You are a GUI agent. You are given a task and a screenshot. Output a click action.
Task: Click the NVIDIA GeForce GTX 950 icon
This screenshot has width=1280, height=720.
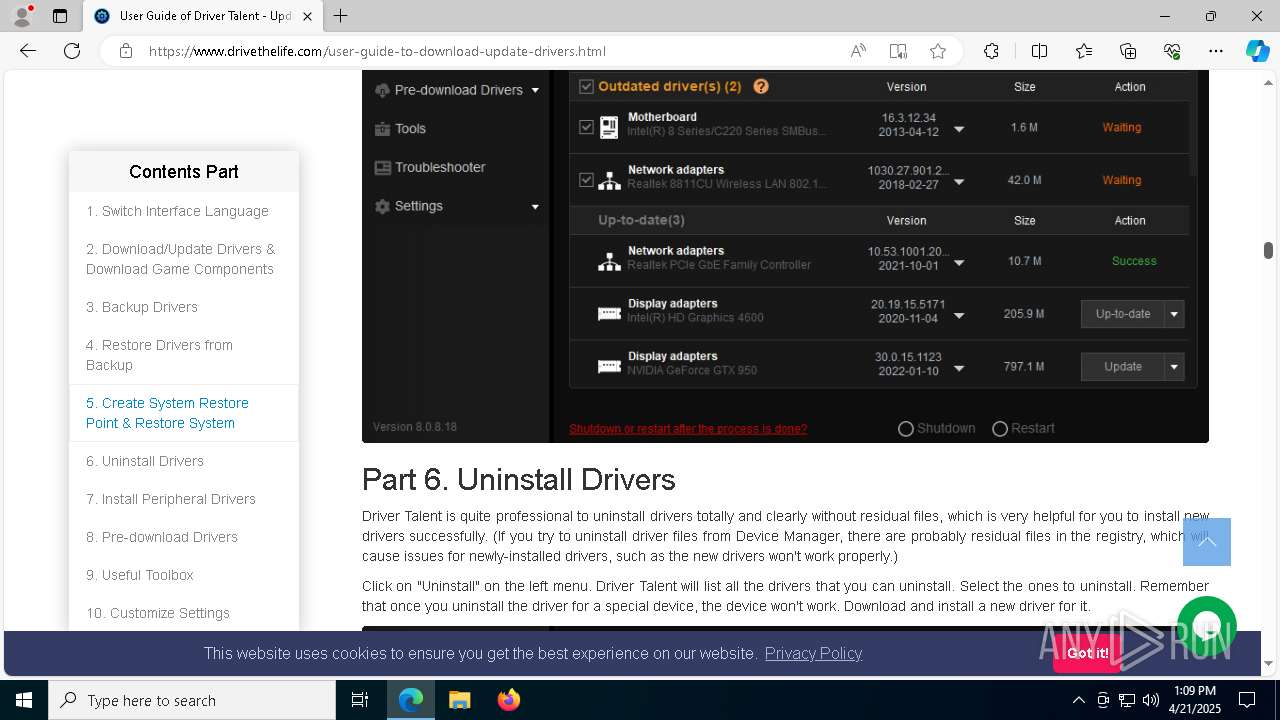click(x=609, y=367)
